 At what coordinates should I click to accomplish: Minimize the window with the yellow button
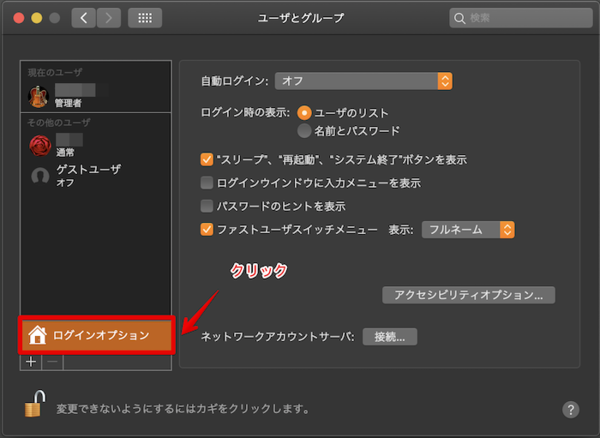point(37,18)
